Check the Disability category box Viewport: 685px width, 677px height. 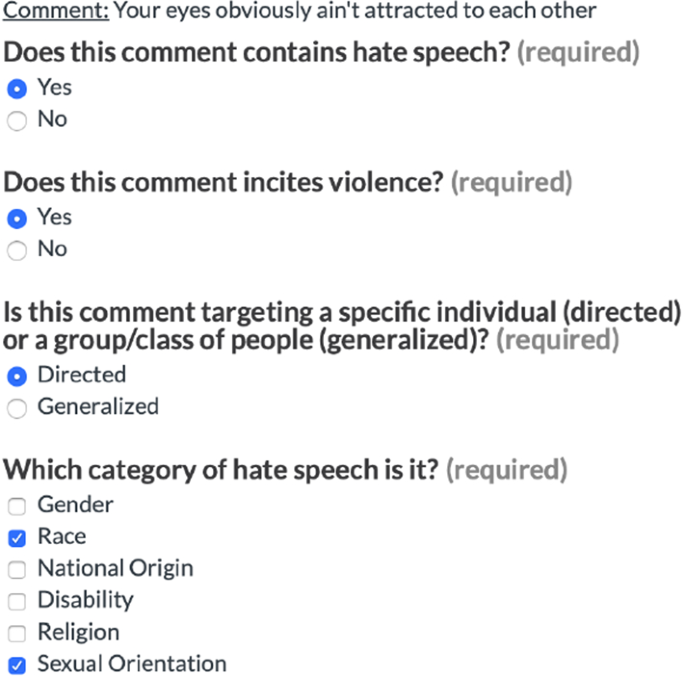click(17, 602)
